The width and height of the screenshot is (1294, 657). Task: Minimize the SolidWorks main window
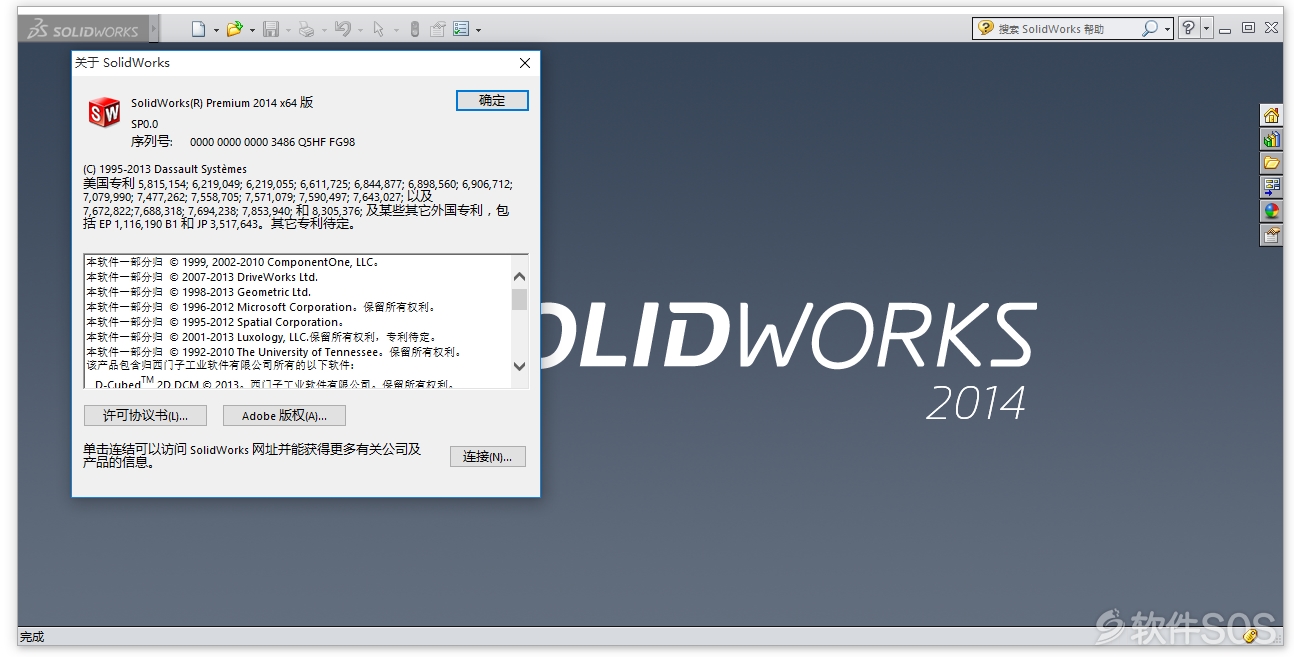[1226, 29]
